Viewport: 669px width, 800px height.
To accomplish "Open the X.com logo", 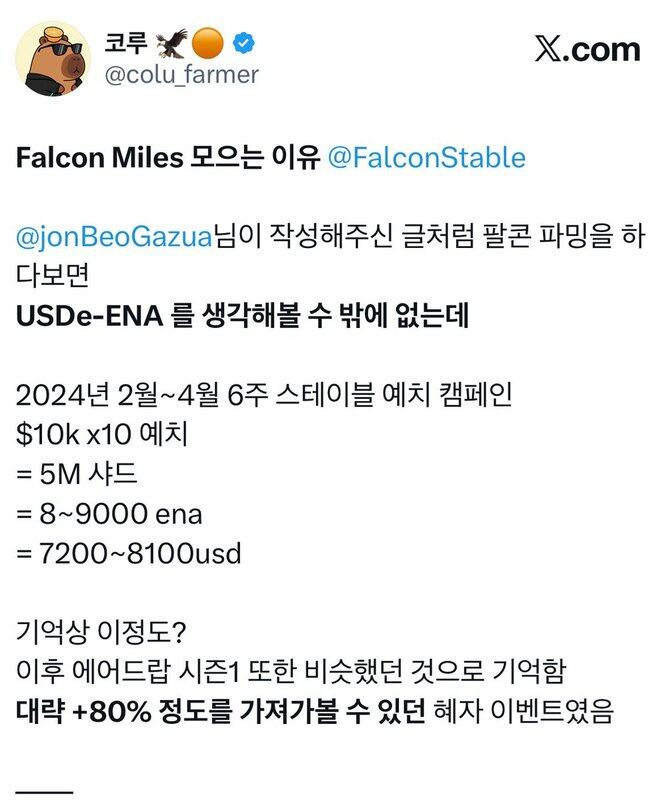I will click(x=587, y=49).
